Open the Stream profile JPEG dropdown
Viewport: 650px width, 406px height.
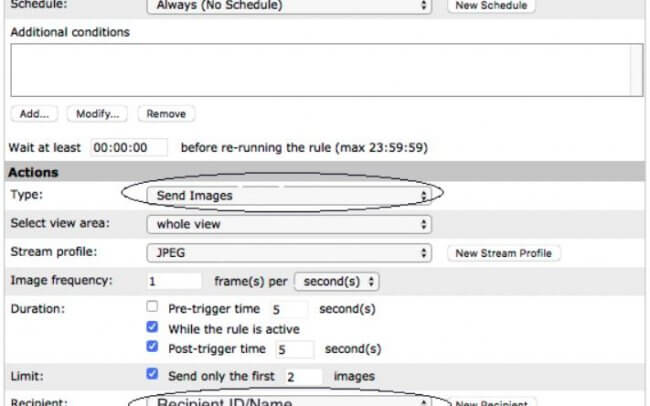(289, 253)
